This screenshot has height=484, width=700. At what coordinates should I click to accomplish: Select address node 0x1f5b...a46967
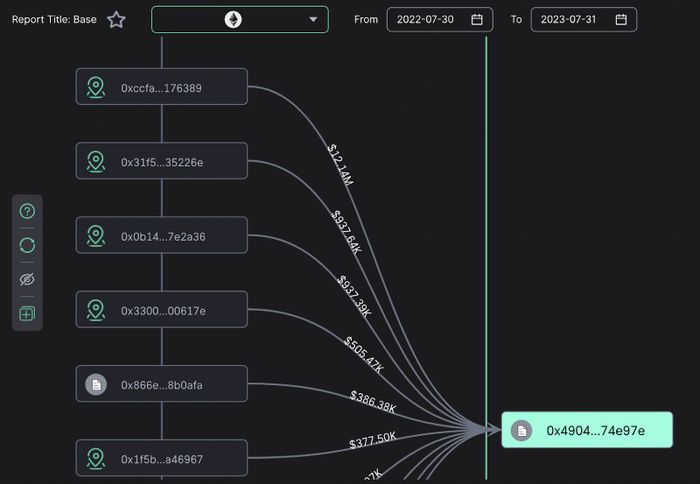(x=162, y=458)
